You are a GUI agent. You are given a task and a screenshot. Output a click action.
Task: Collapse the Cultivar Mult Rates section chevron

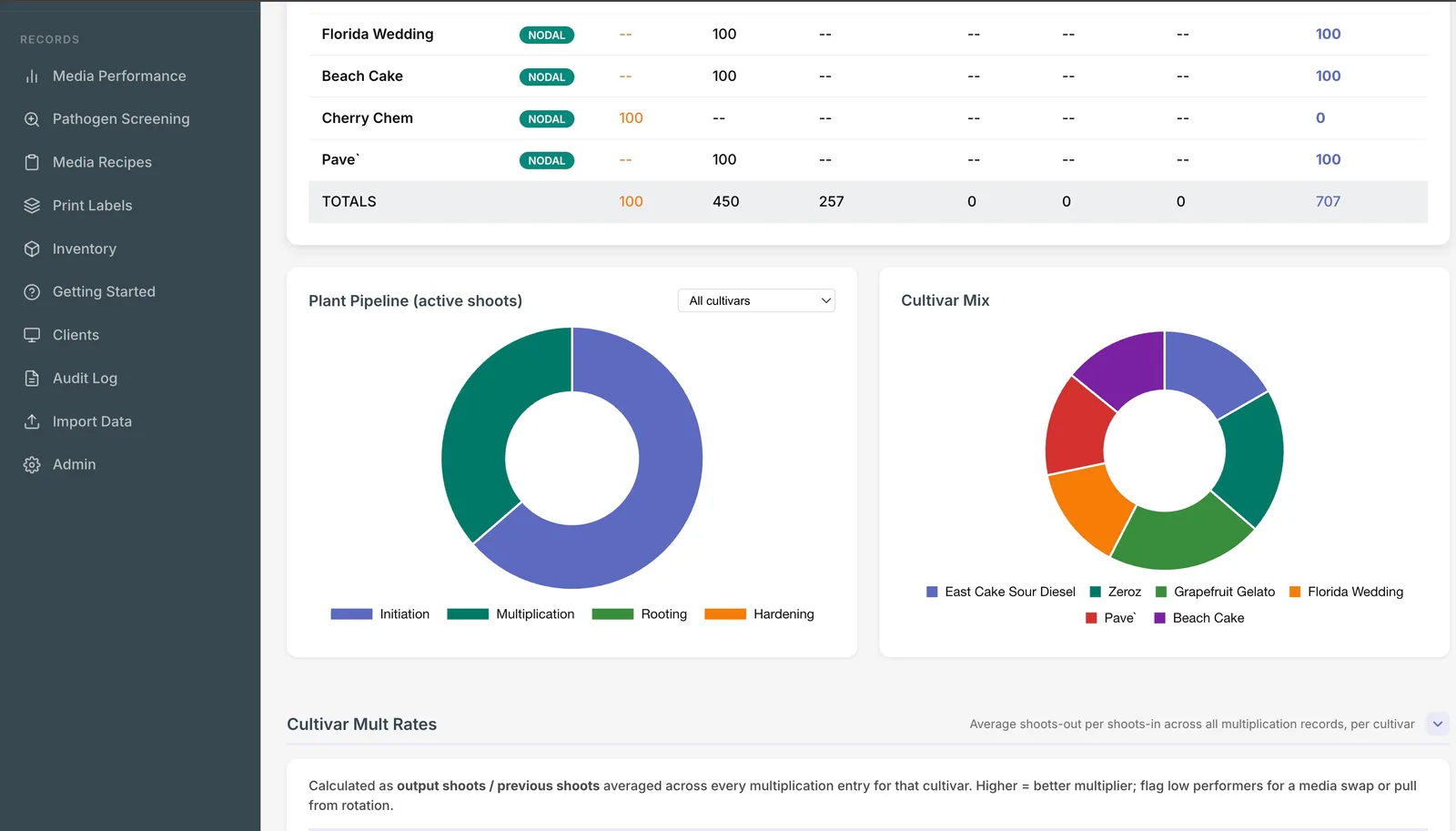pos(1438,725)
